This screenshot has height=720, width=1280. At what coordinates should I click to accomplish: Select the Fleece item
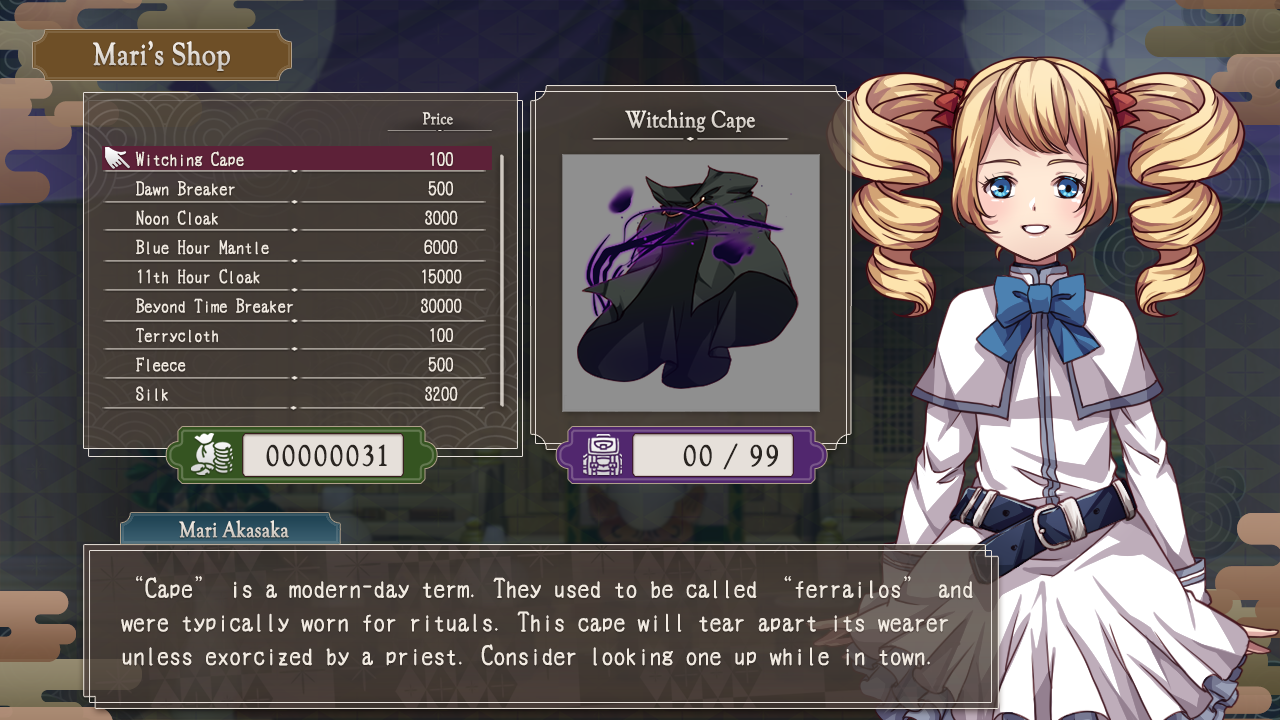(298, 365)
